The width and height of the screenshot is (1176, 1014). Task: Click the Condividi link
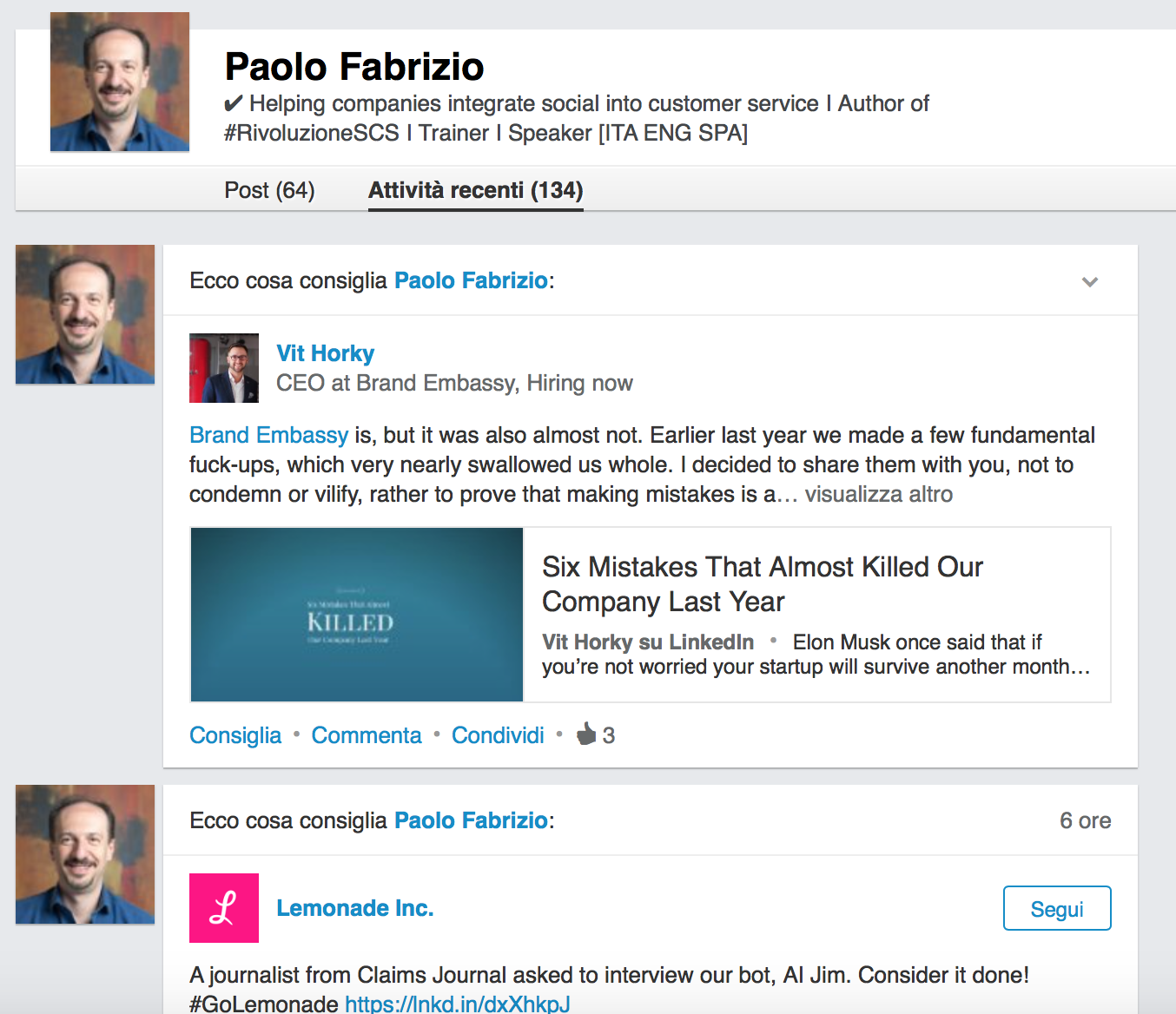tap(498, 735)
